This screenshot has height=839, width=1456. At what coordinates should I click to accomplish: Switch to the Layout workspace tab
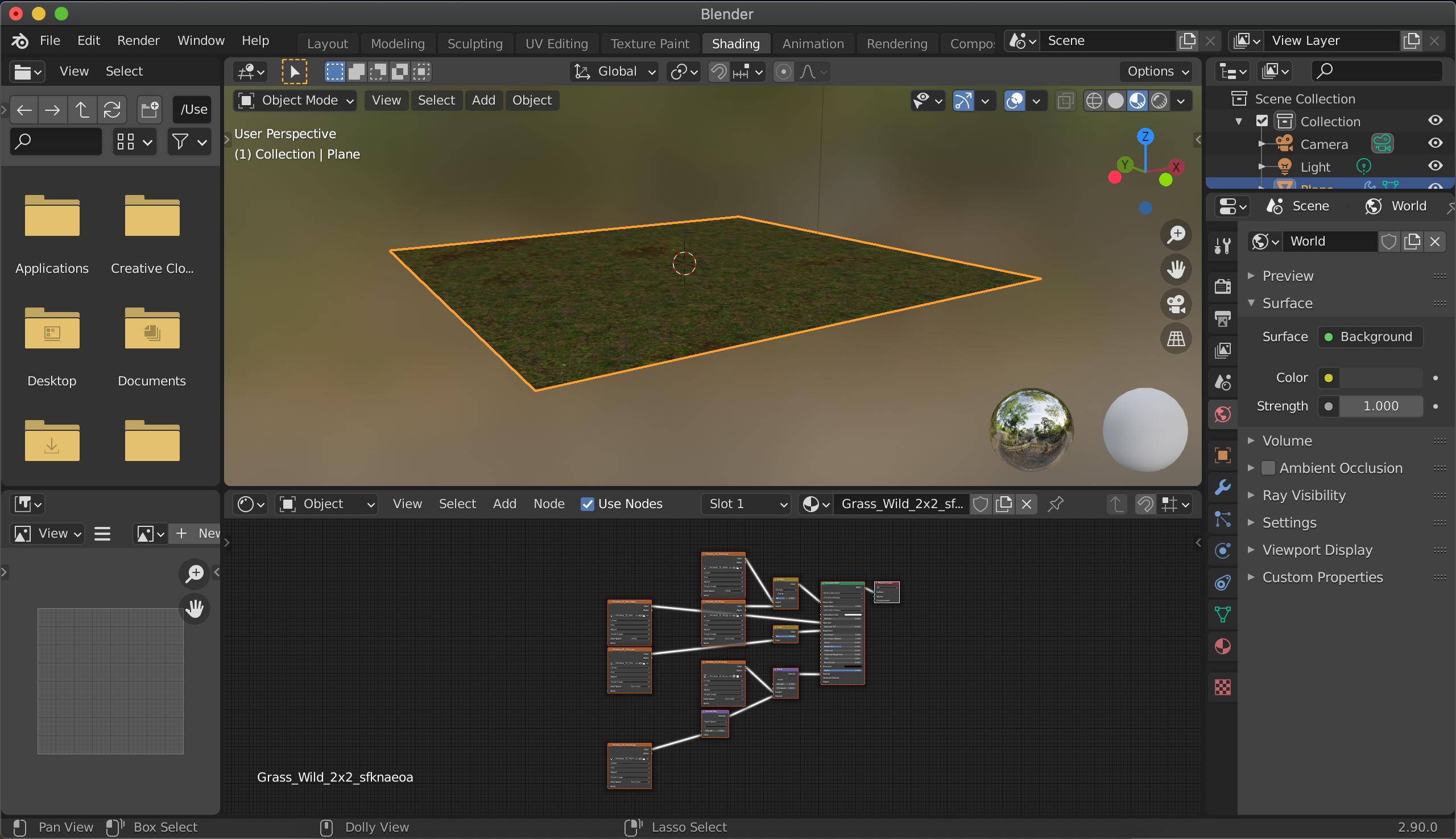[x=328, y=44]
